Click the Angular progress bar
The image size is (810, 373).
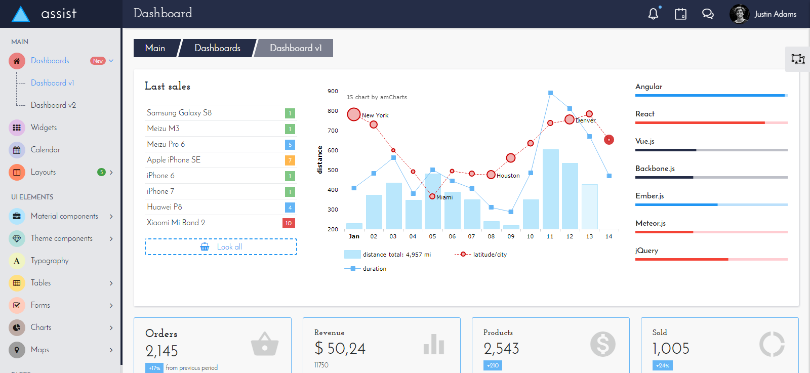[711, 96]
